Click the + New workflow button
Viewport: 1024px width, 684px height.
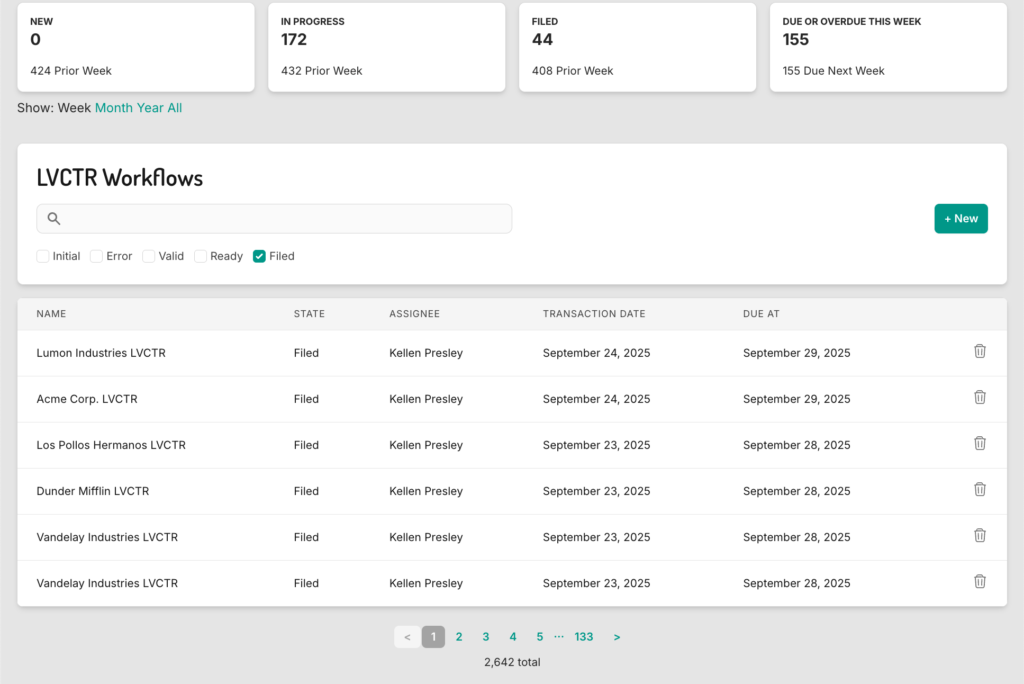click(x=960, y=219)
